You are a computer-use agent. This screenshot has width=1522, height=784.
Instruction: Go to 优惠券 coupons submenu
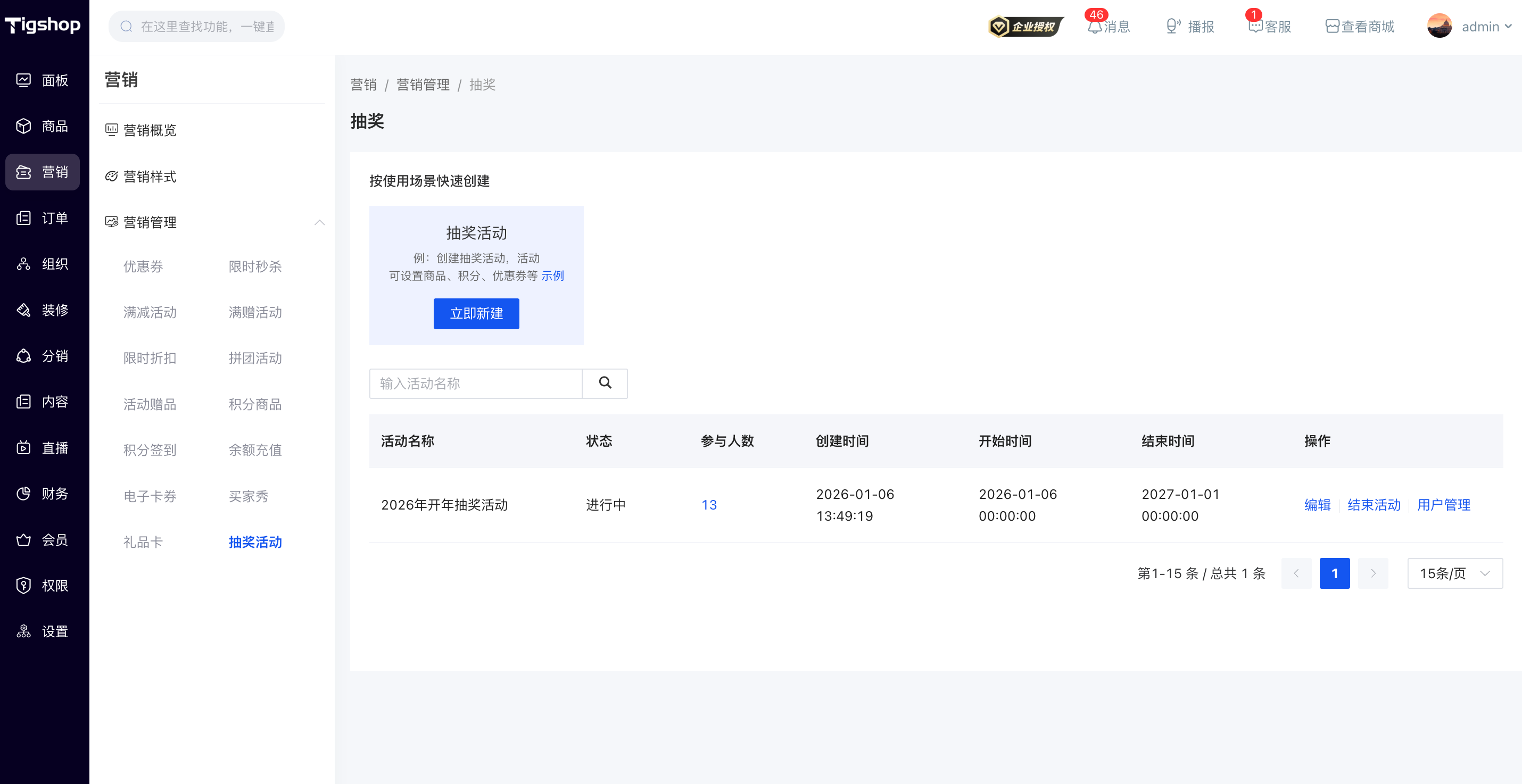[x=143, y=266]
